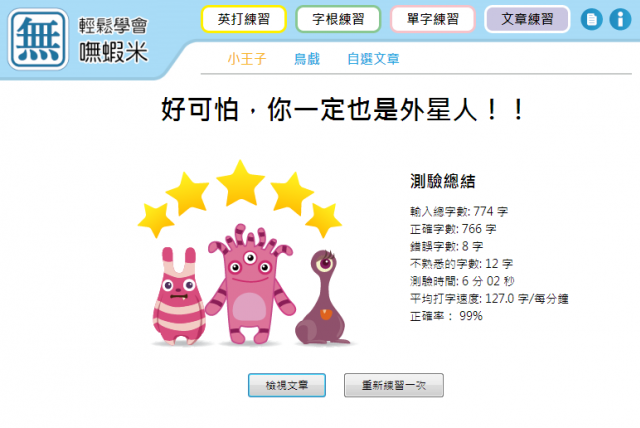Click the 無 logo icon
Image resolution: width=640 pixels, height=428 pixels.
(x=38, y=39)
